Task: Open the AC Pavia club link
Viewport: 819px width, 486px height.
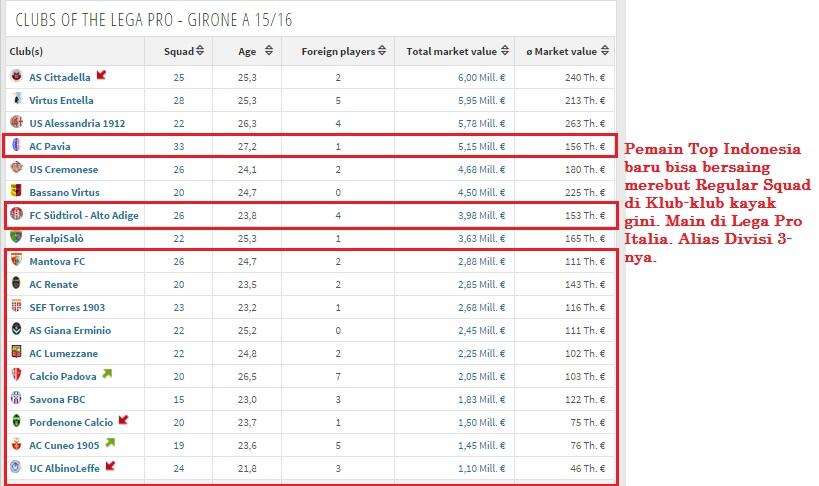Action: [x=50, y=146]
